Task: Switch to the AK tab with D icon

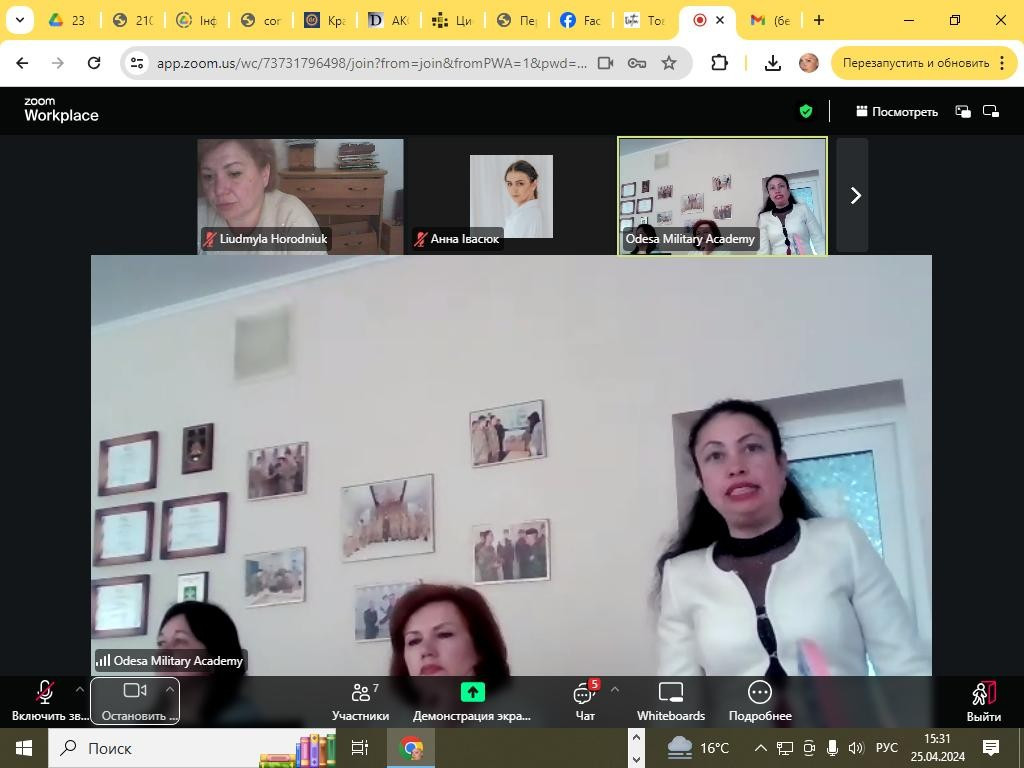Action: [x=388, y=20]
